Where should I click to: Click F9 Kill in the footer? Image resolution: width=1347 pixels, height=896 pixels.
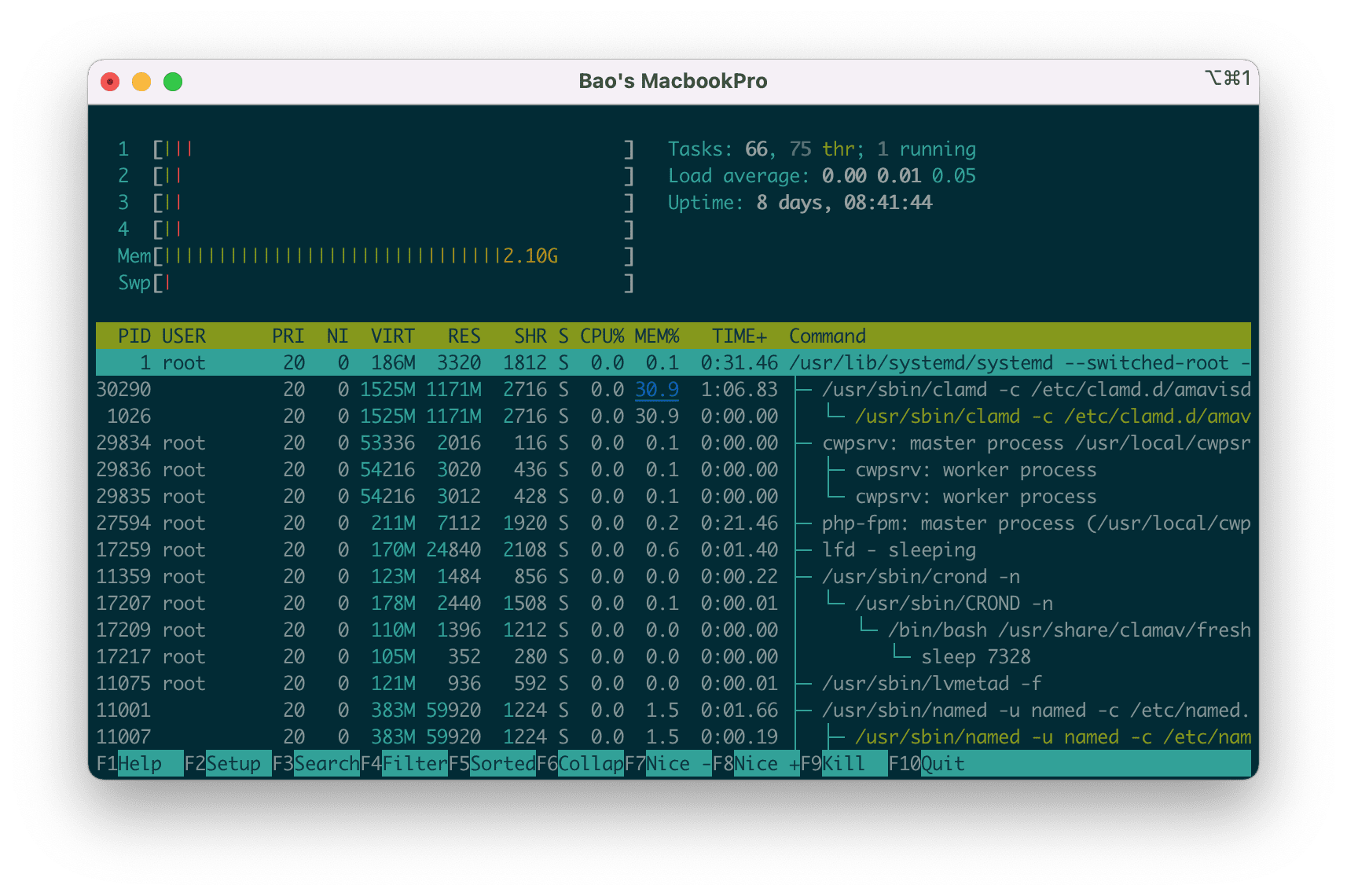pyautogui.click(x=844, y=763)
